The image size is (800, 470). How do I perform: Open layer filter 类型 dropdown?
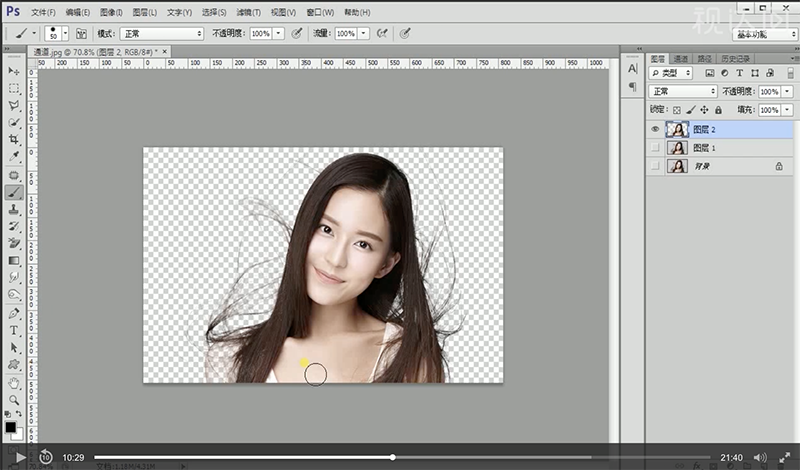(x=670, y=73)
